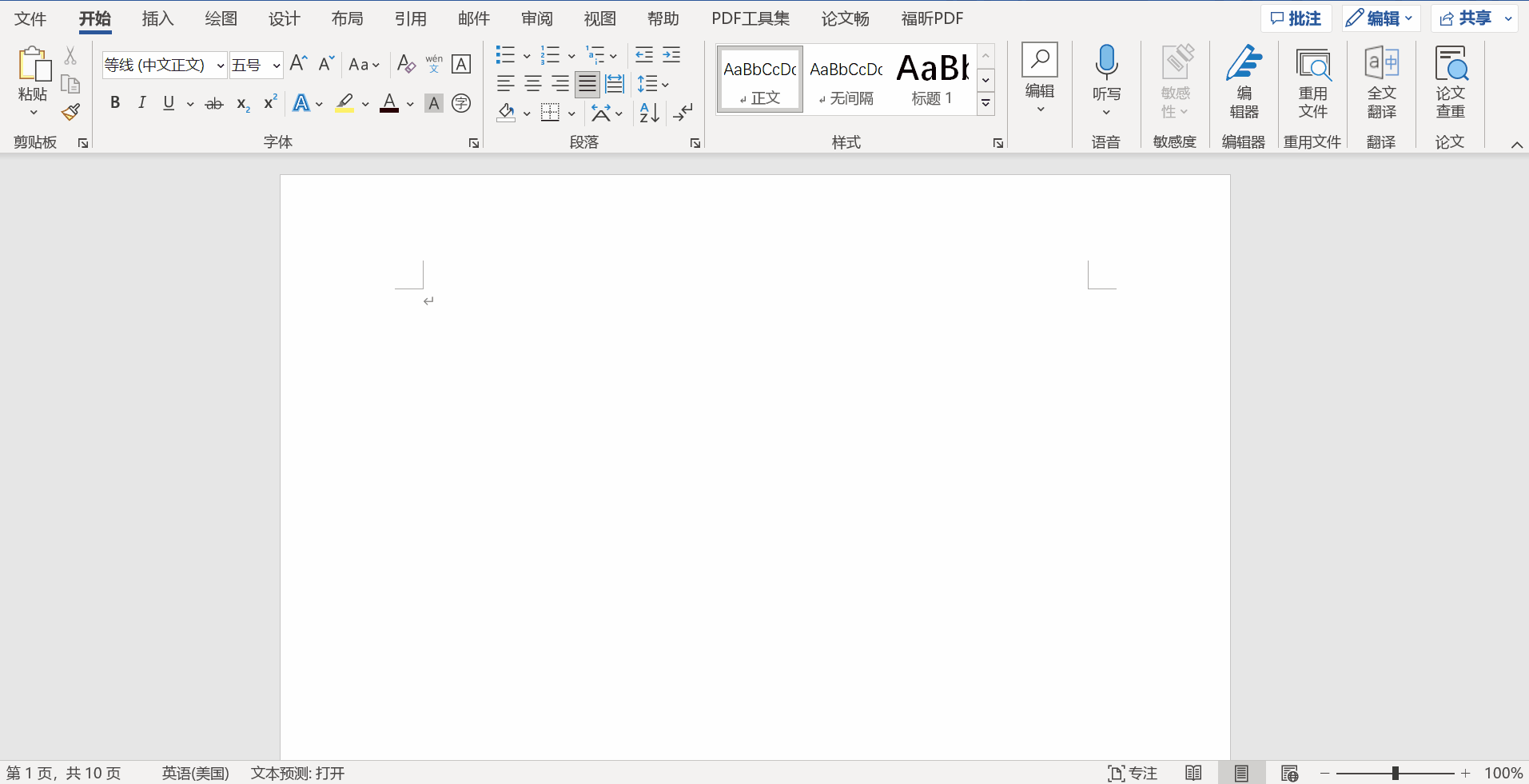Apply strikethrough formatting
Image resolution: width=1529 pixels, height=784 pixels.
[214, 103]
